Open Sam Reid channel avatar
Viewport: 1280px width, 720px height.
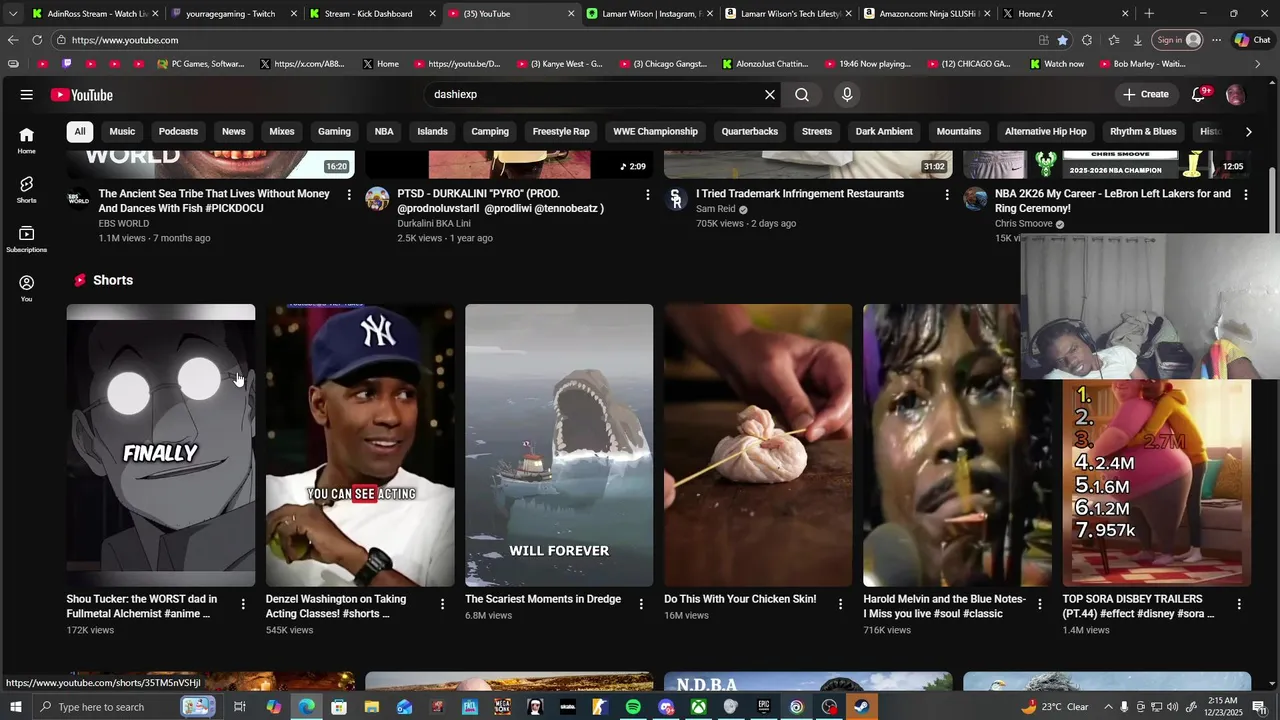[x=676, y=198]
